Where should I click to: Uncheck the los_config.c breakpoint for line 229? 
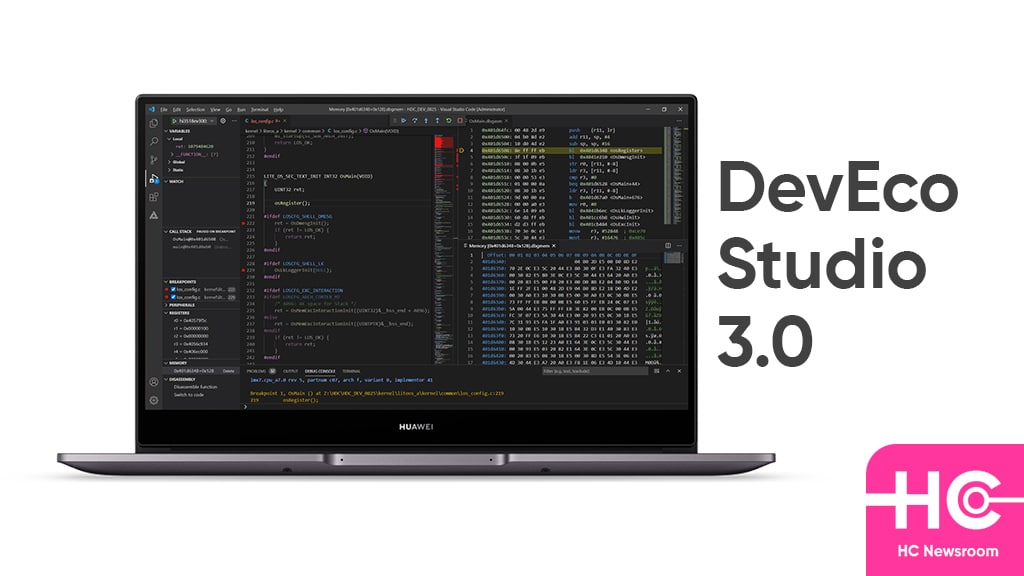click(x=173, y=297)
